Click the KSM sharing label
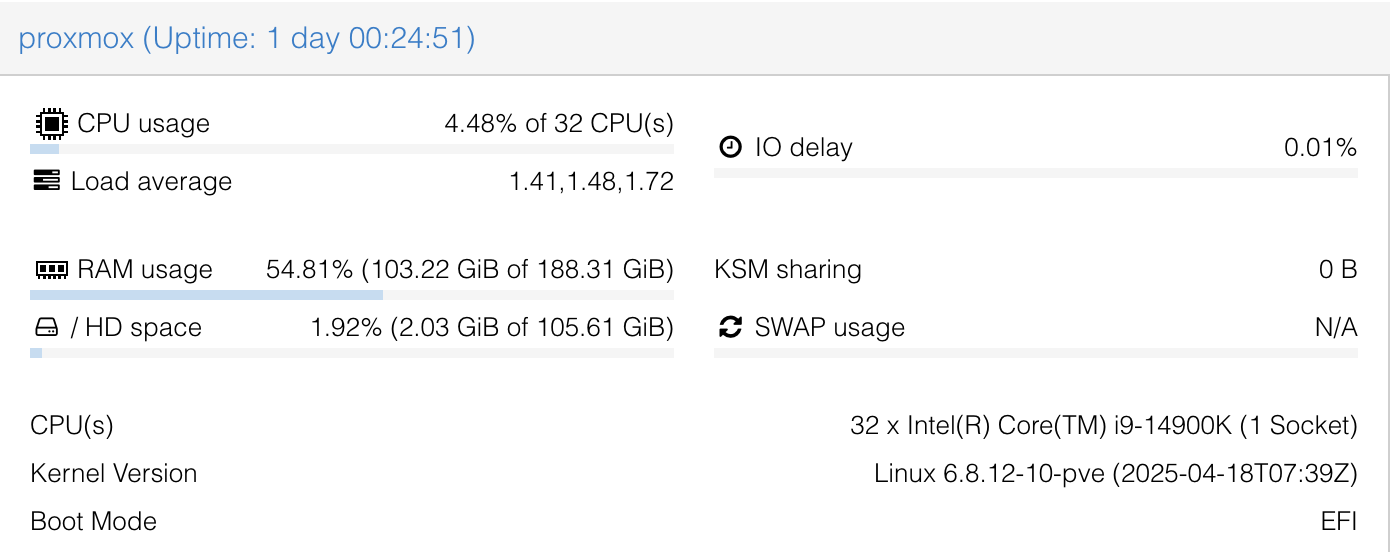The image size is (1390, 552). click(788, 270)
